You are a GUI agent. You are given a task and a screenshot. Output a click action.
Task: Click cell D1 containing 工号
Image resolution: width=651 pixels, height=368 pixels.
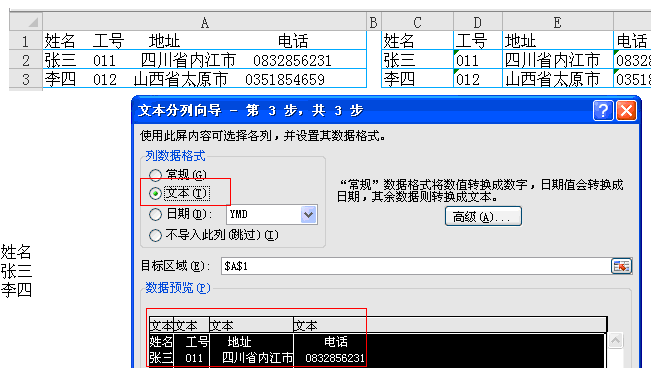pyautogui.click(x=478, y=40)
